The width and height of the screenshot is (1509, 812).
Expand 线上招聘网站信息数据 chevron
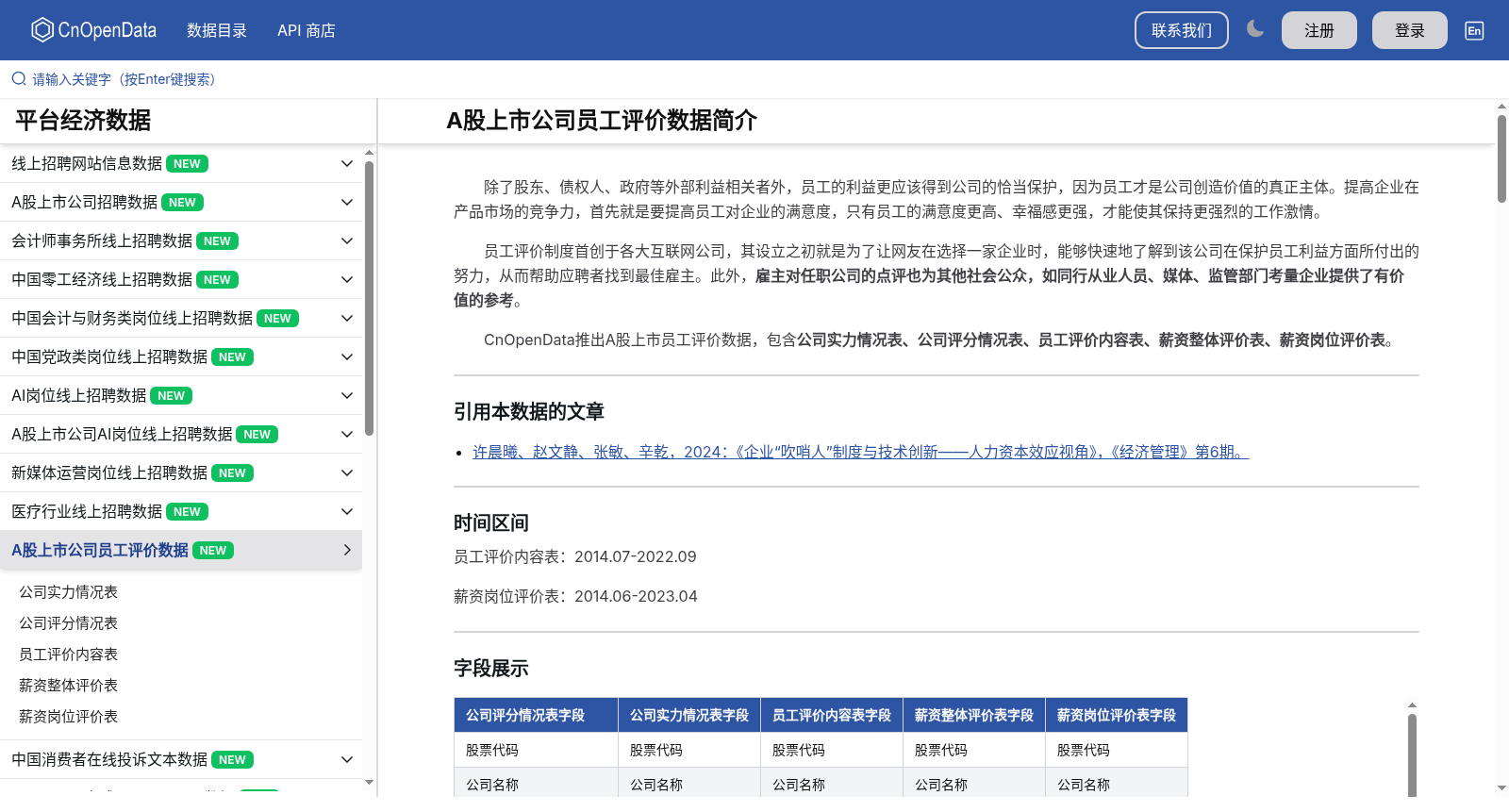[347, 164]
